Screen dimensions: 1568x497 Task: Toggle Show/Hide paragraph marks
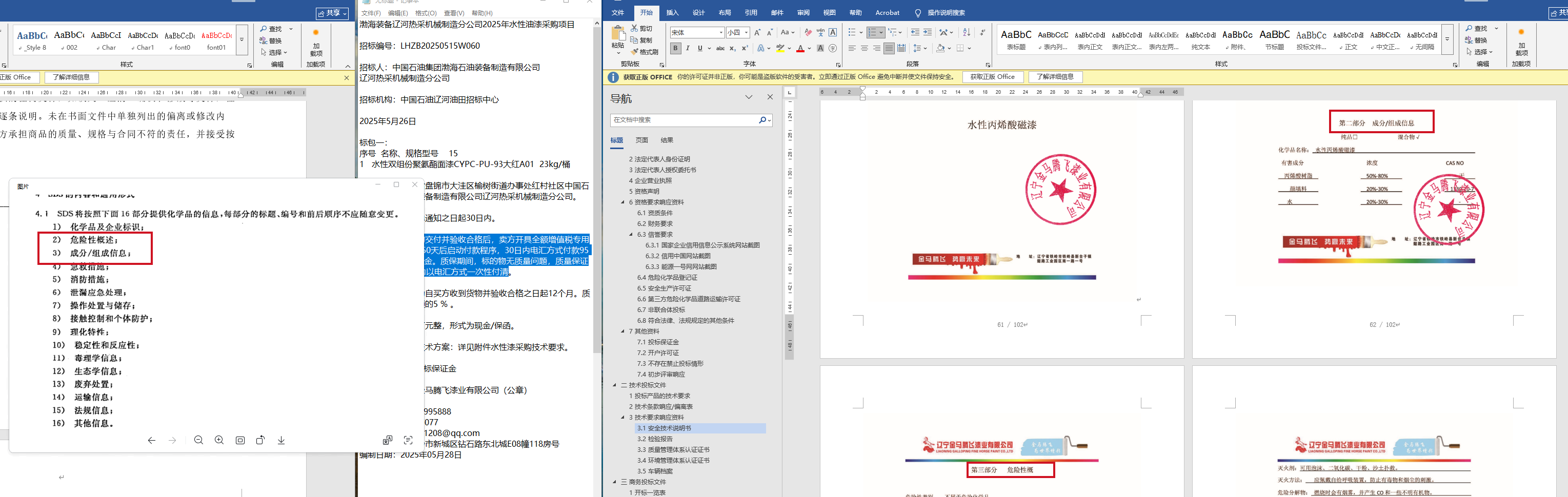point(982,32)
